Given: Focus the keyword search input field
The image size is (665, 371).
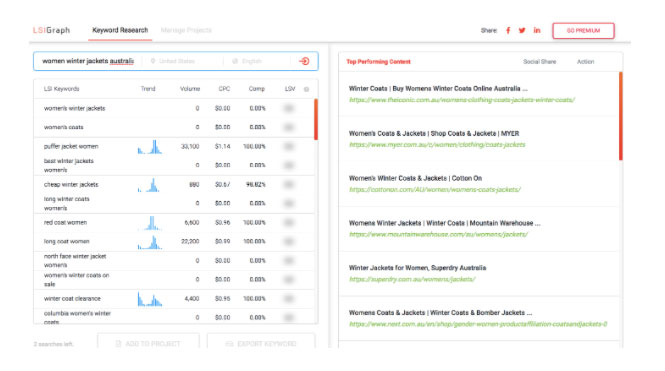Looking at the screenshot, I should [88, 61].
